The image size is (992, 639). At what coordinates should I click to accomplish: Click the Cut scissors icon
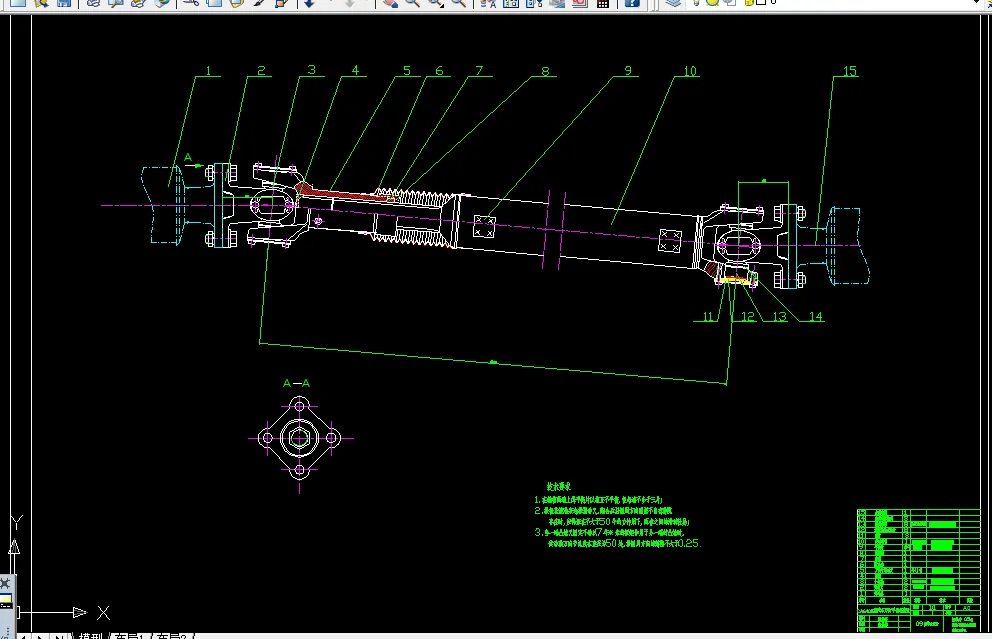click(191, 3)
